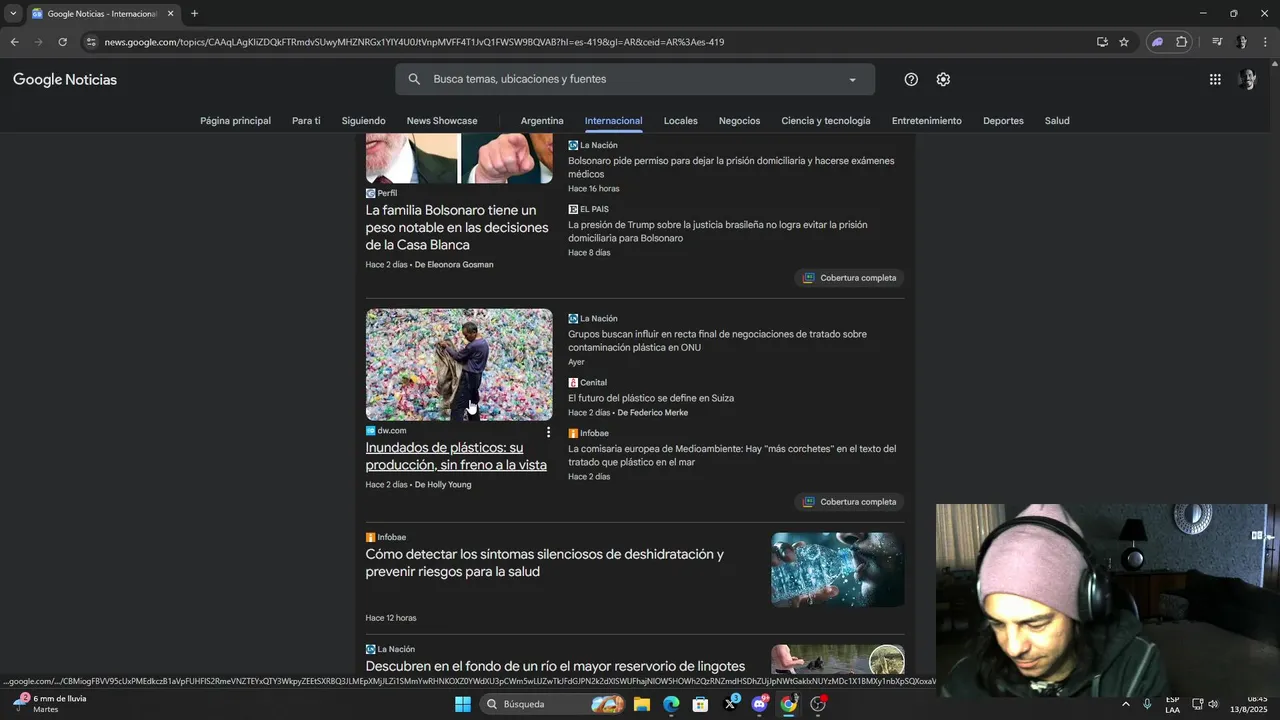Open the Chrome three-dot menu

coord(1266,42)
